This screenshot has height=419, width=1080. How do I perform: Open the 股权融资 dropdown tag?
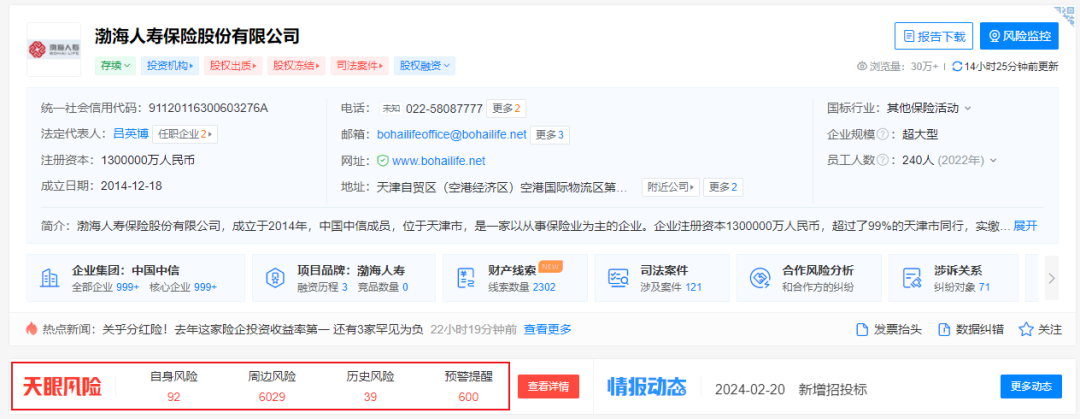tap(425, 66)
